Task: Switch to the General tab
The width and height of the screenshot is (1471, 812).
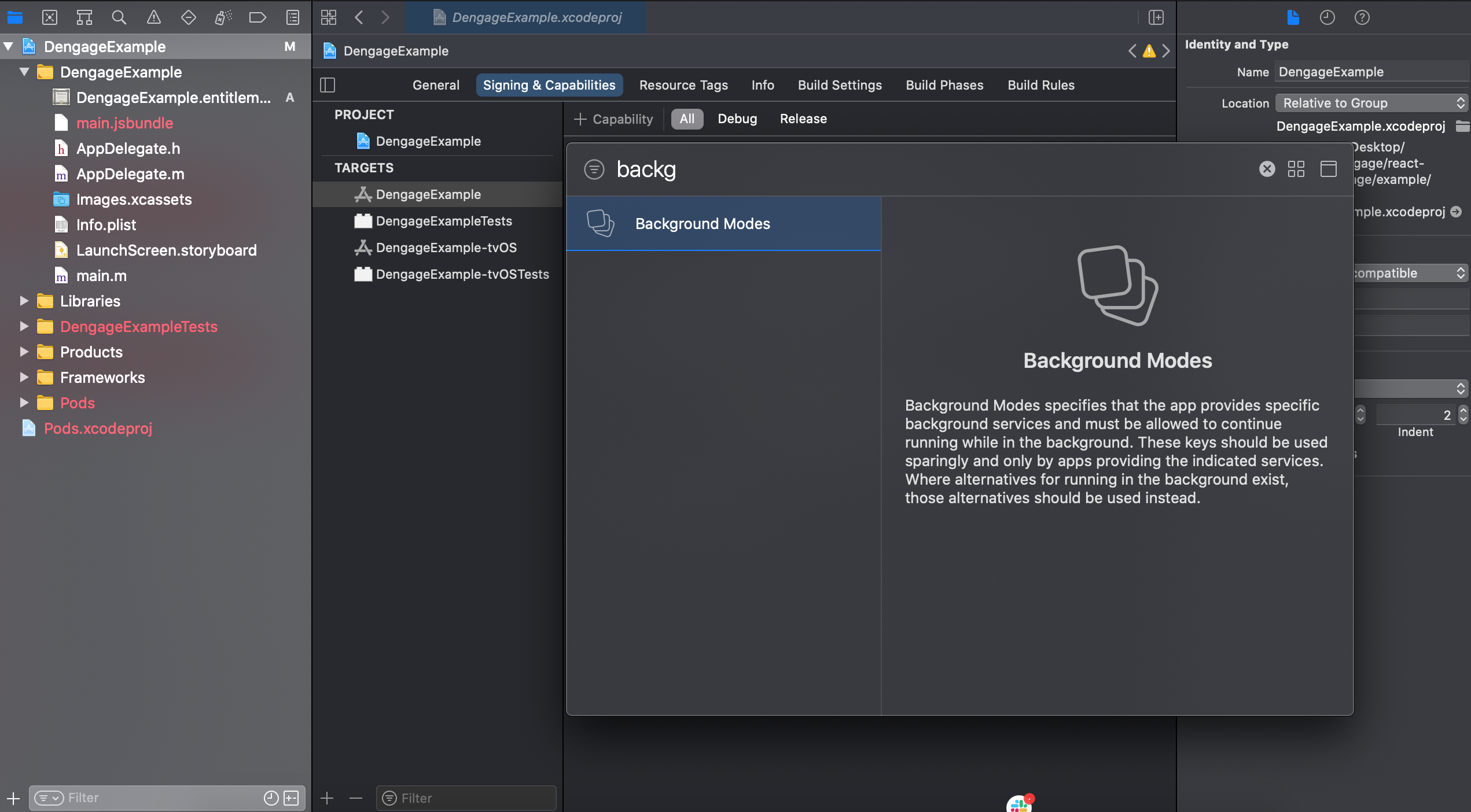Action: point(436,85)
